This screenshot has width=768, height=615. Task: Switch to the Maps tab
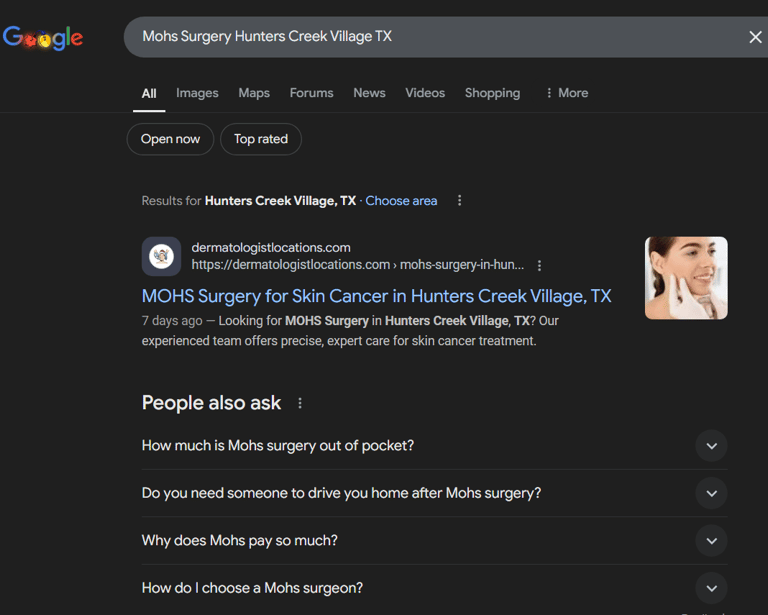[x=254, y=93]
